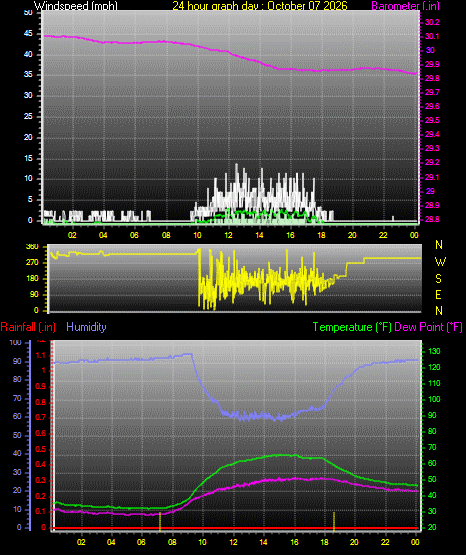
Task: Click the 30.1 value on the barometer axis
Action: pyautogui.click(x=432, y=36)
